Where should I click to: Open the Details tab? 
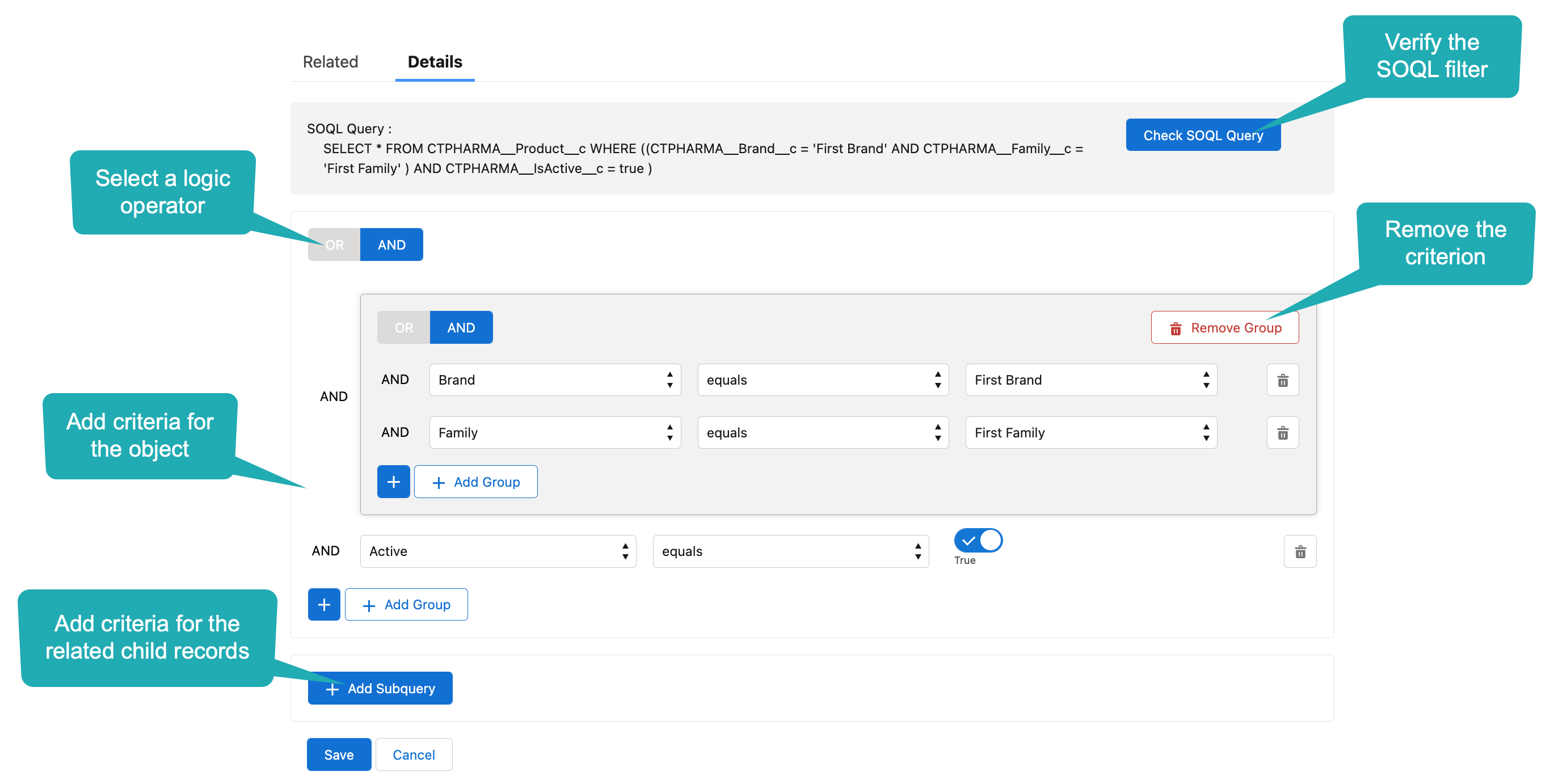tap(434, 61)
